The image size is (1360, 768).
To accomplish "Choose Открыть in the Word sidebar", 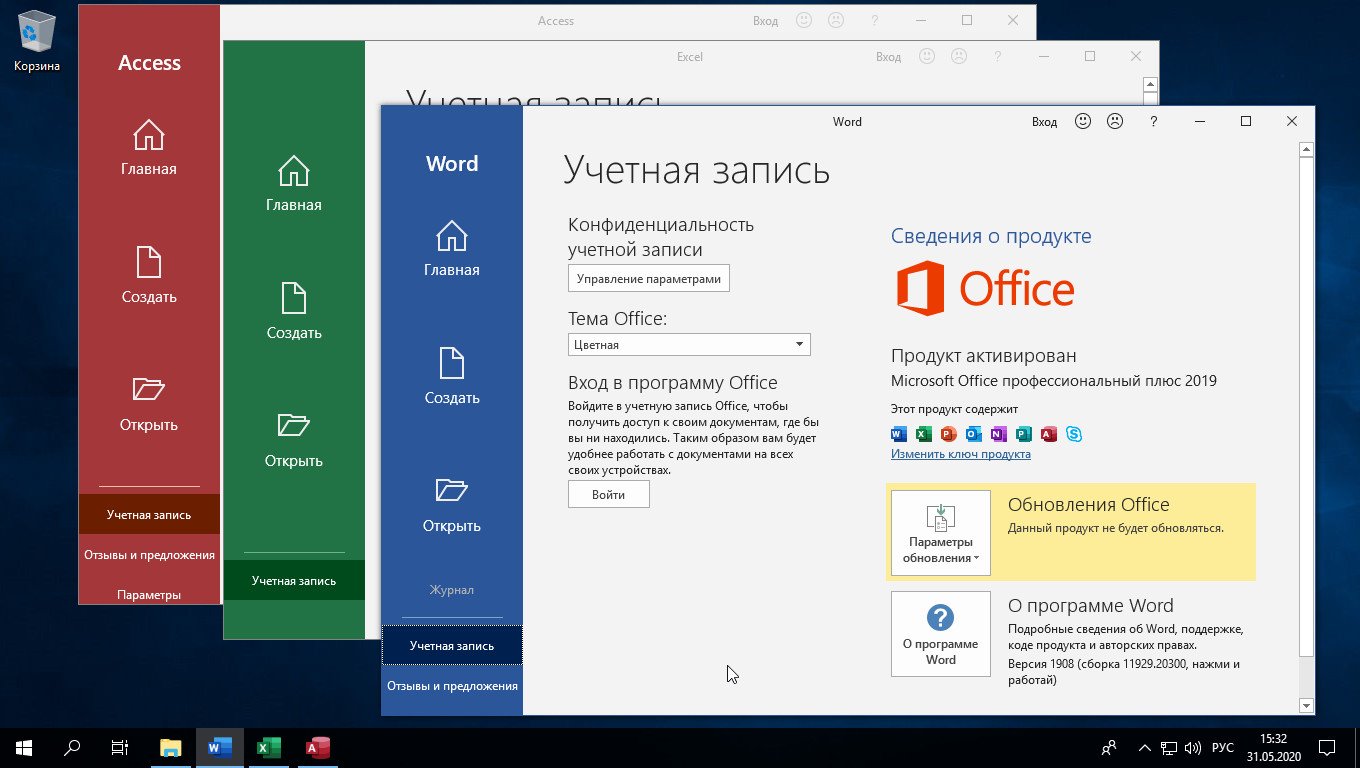I will pyautogui.click(x=451, y=505).
